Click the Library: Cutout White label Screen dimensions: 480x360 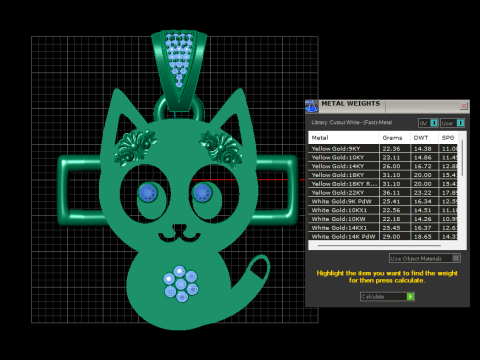click(351, 122)
